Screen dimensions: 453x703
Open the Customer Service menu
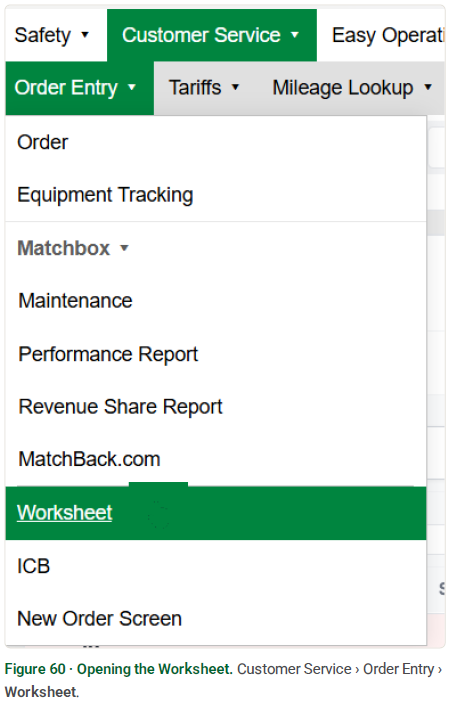(x=211, y=35)
